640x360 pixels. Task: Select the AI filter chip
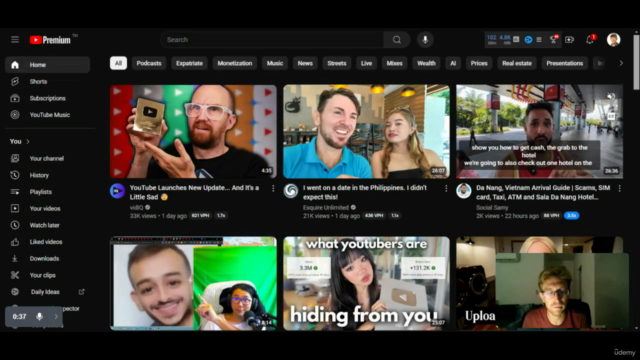[x=453, y=63]
